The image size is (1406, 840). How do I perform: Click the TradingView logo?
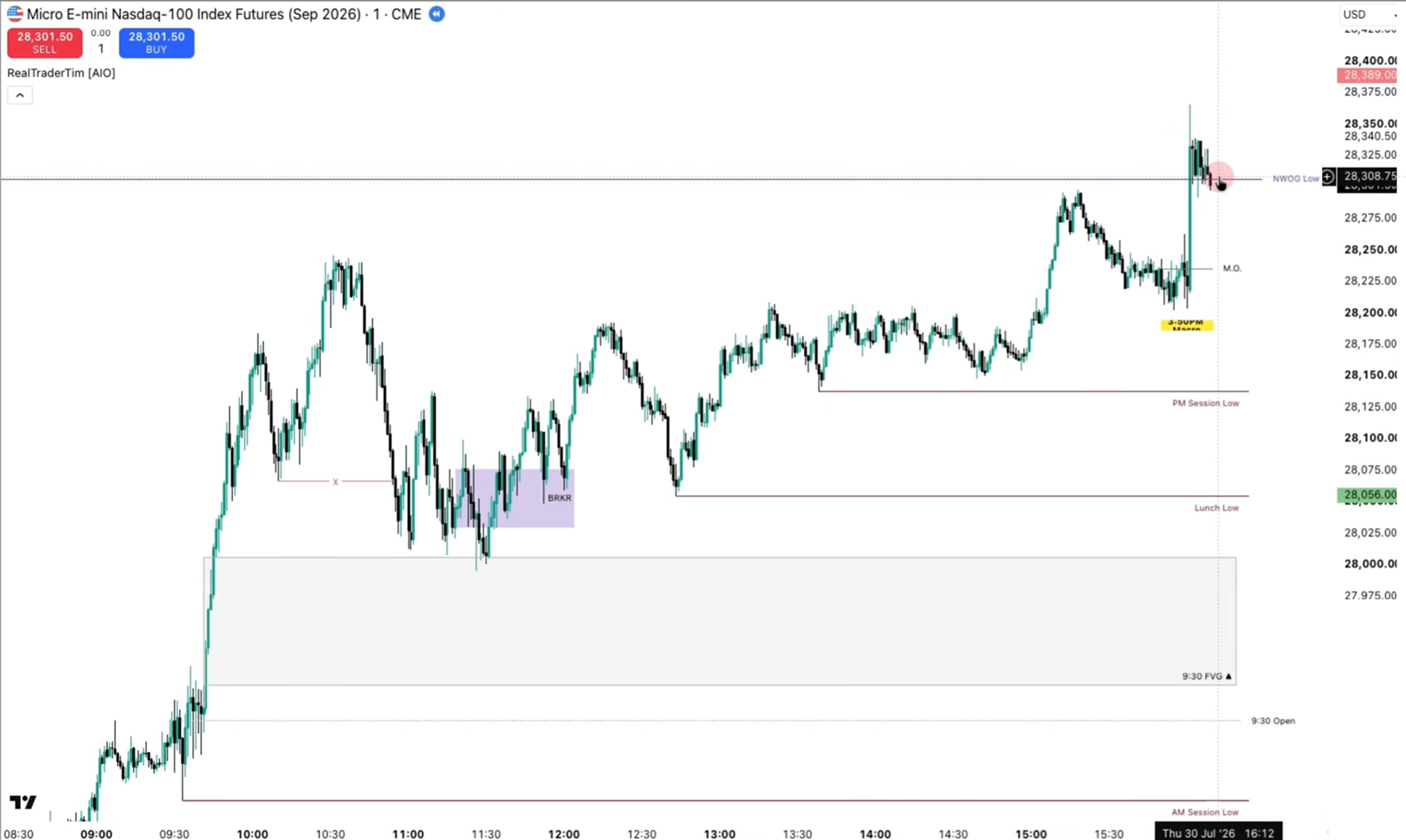(x=23, y=802)
